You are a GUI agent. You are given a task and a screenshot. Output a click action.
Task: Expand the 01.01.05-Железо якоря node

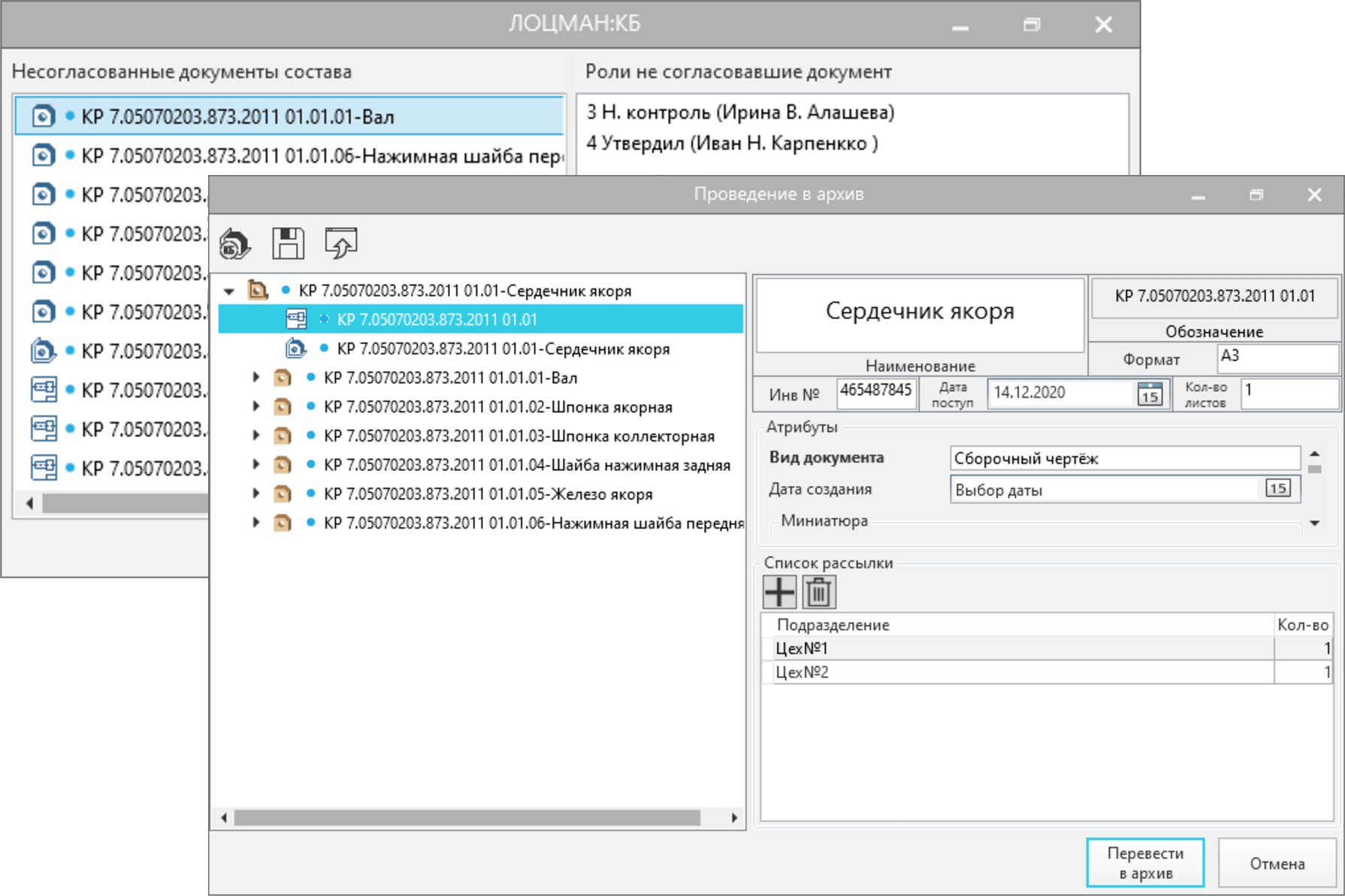pyautogui.click(x=256, y=493)
